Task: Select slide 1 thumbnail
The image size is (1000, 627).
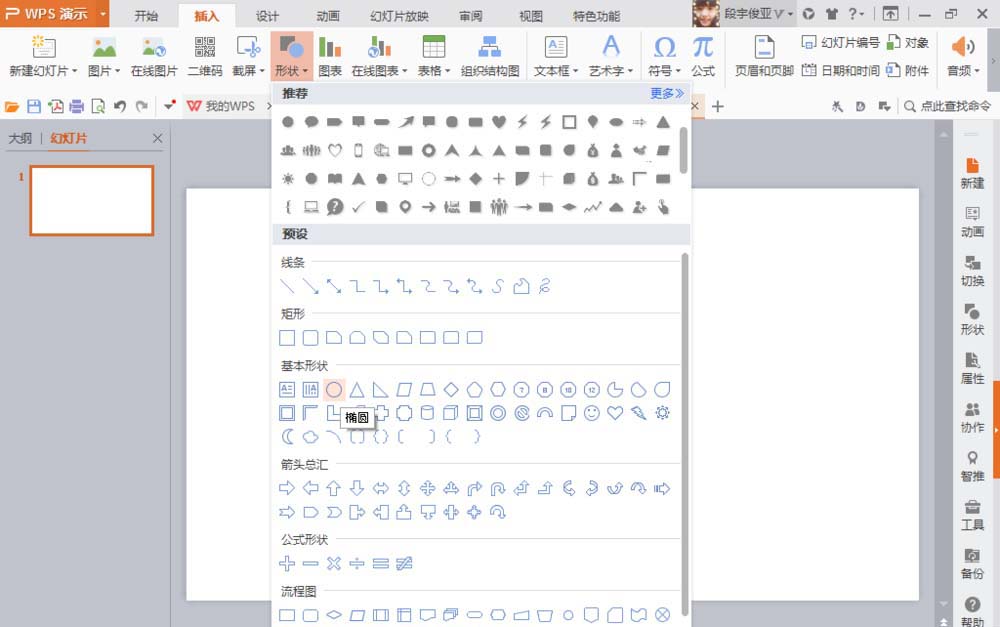Action: tap(92, 200)
